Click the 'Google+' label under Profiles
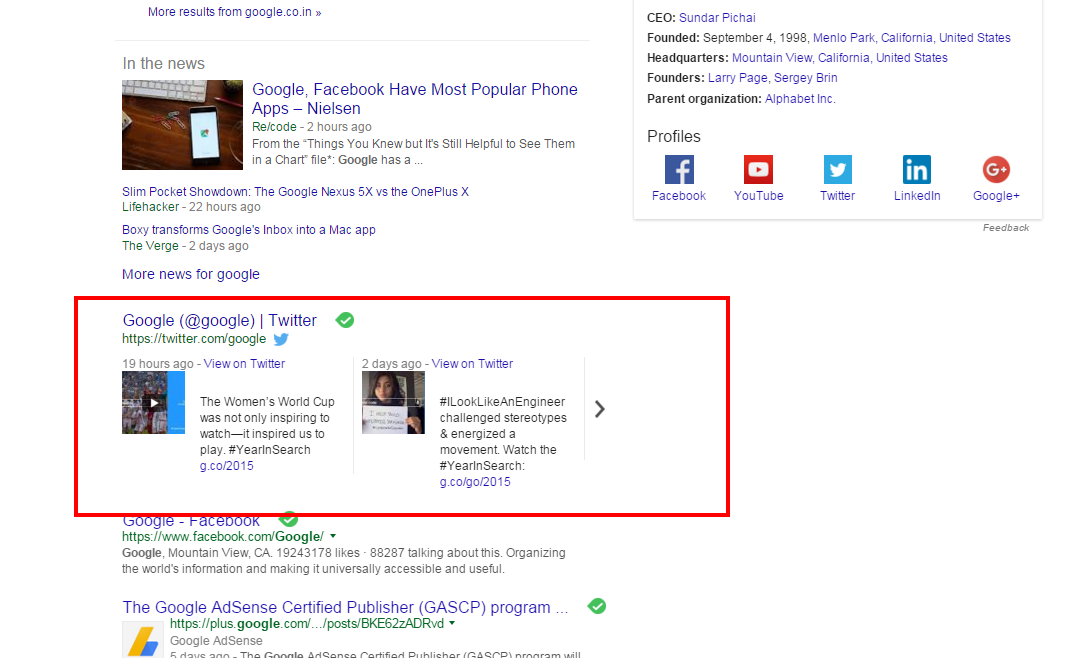Viewport: 1070px width, 658px height. point(996,196)
